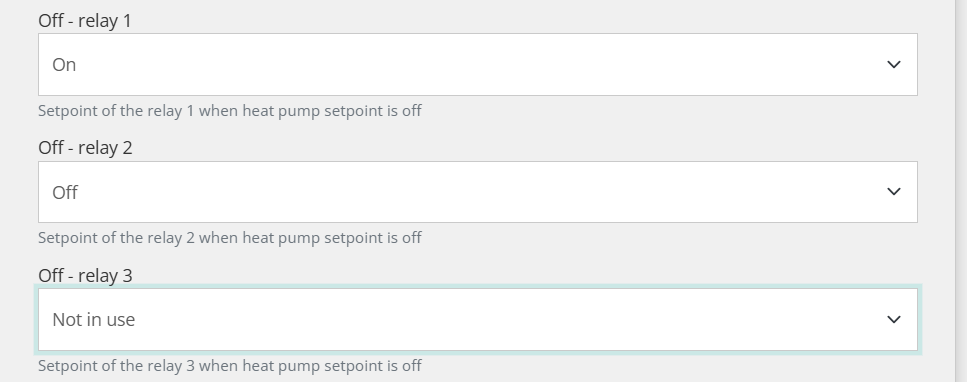The width and height of the screenshot is (967, 382).
Task: Click the relay 3 setpoint help text
Action: (x=230, y=365)
